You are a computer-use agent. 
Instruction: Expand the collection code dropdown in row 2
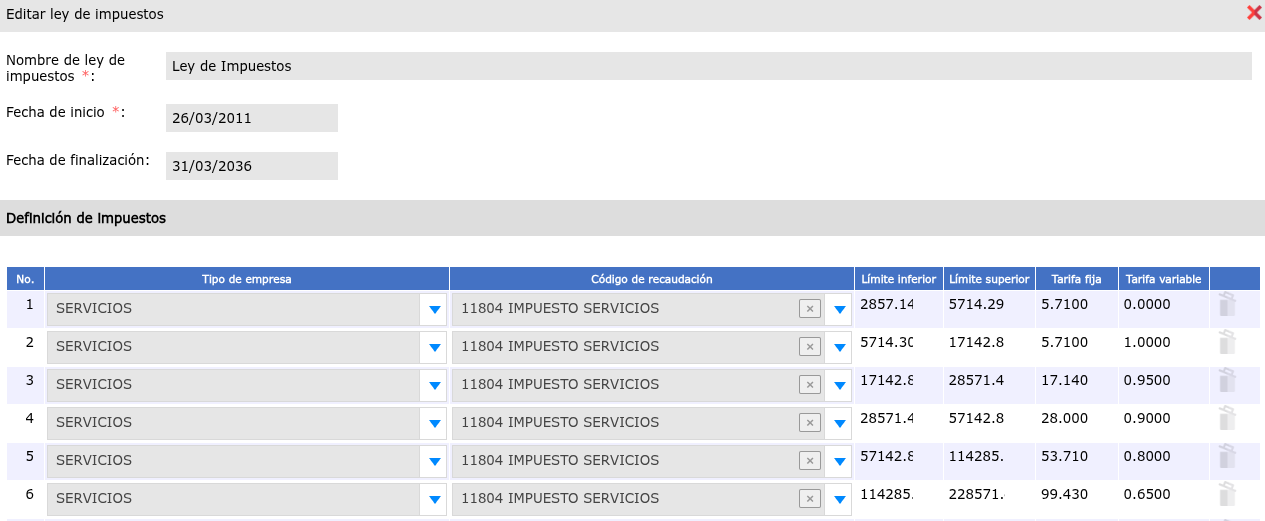pyautogui.click(x=840, y=348)
